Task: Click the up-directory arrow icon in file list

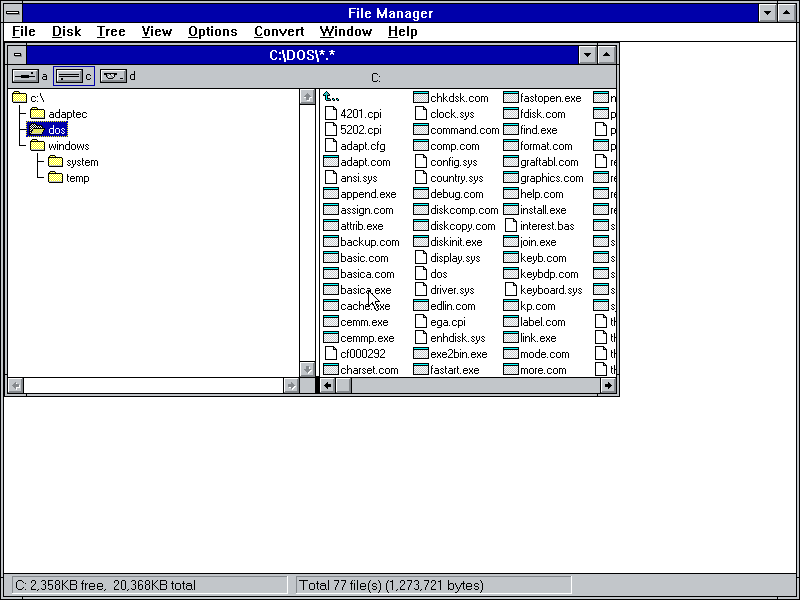Action: click(329, 97)
